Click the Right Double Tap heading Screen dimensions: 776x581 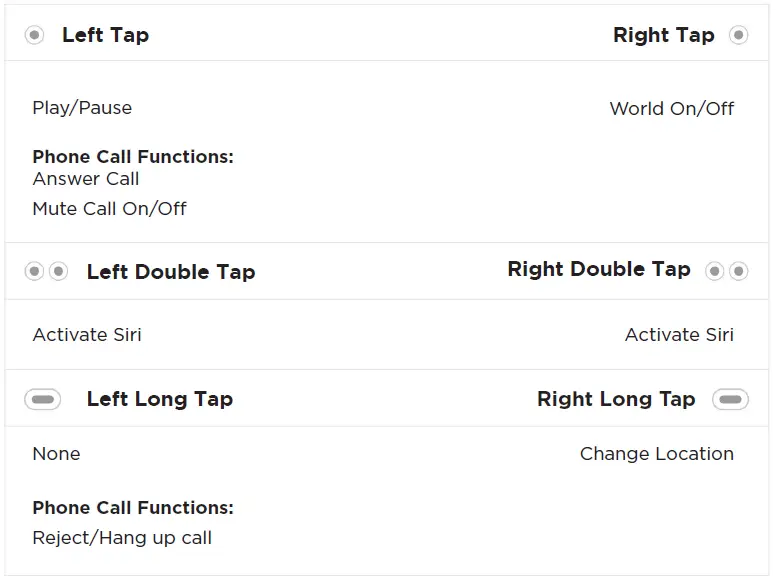599,269
